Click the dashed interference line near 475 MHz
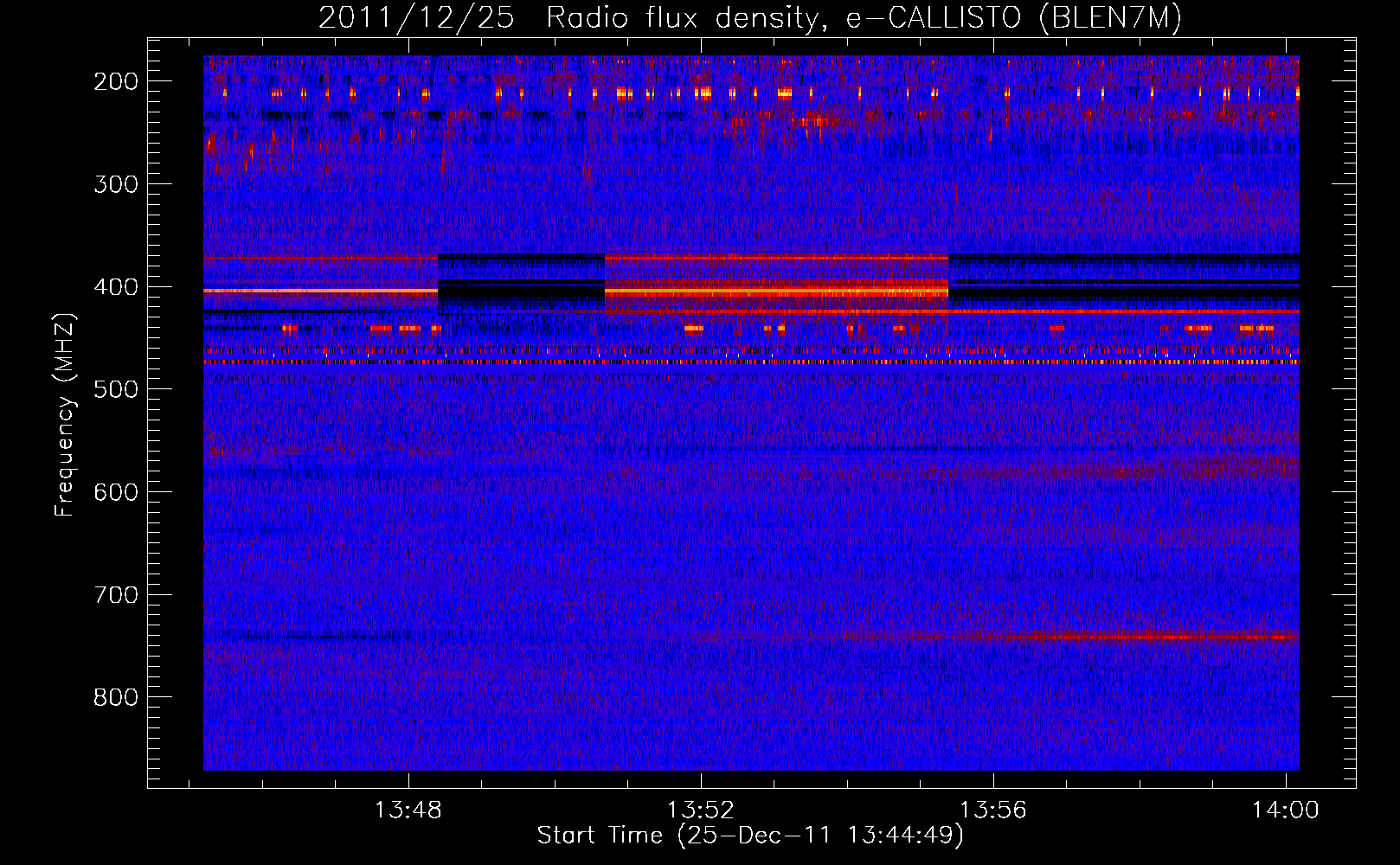 pos(751,362)
